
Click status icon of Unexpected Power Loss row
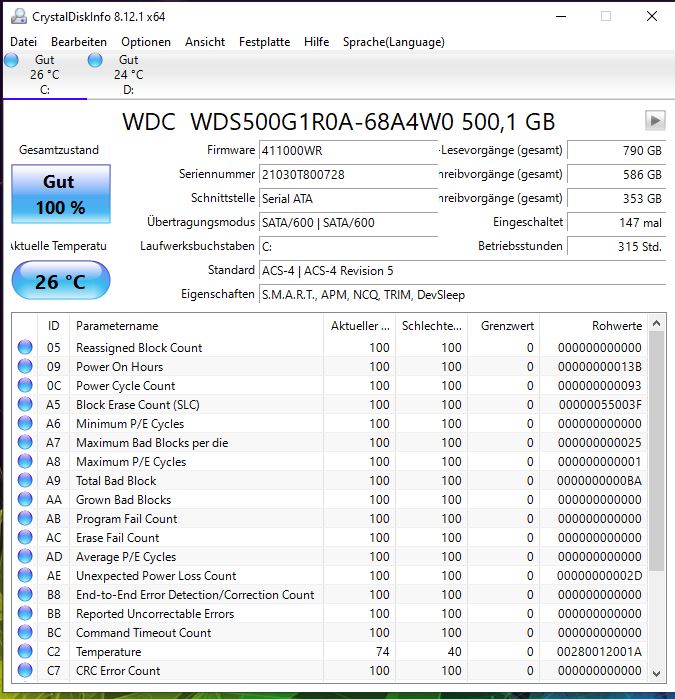[25, 576]
